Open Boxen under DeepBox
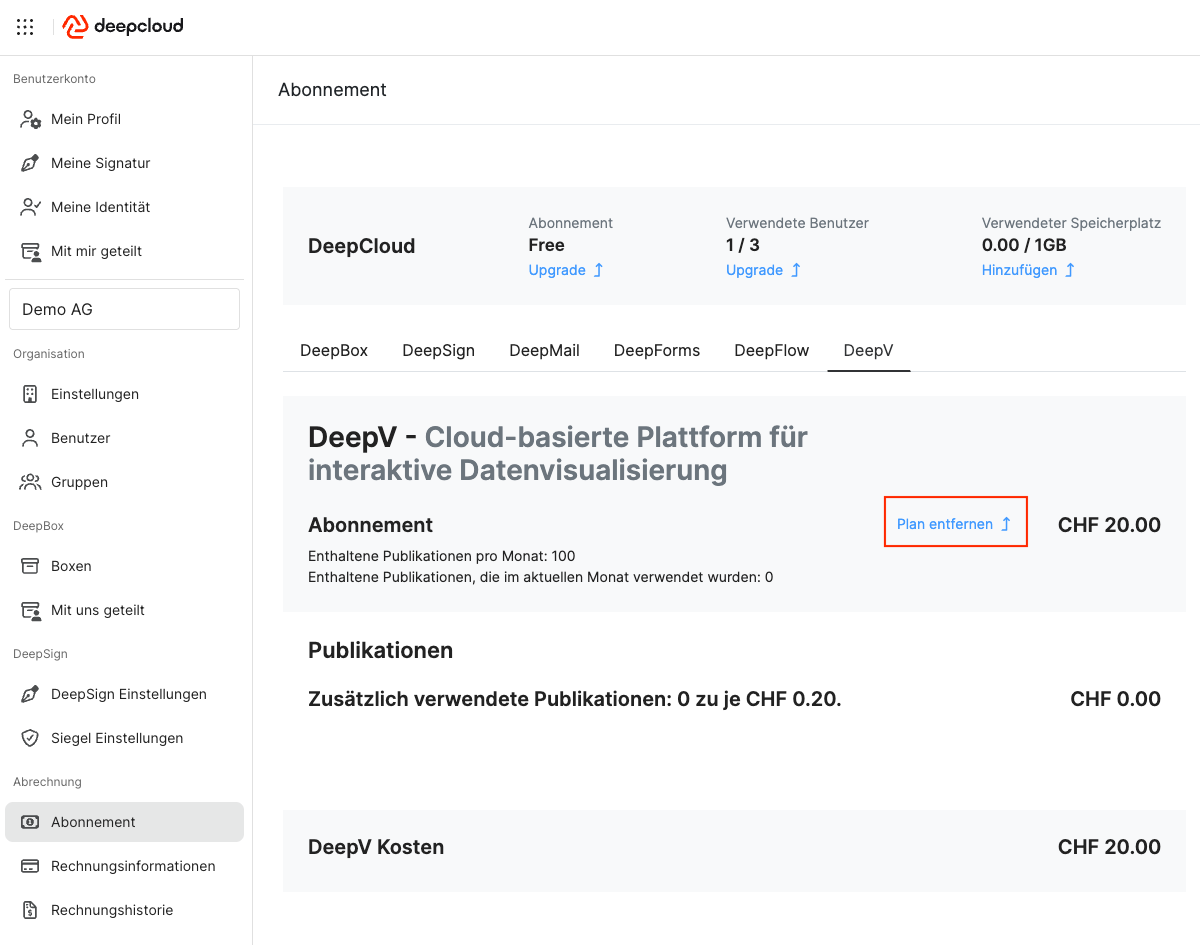This screenshot has width=1200, height=945. [x=71, y=566]
